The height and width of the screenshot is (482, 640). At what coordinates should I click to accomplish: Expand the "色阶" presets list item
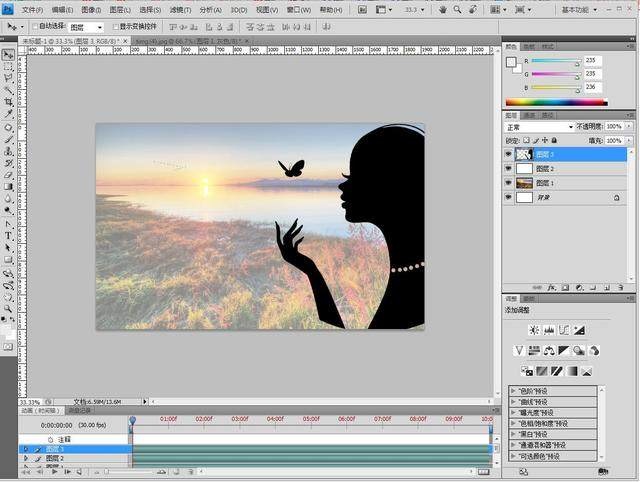(514, 389)
